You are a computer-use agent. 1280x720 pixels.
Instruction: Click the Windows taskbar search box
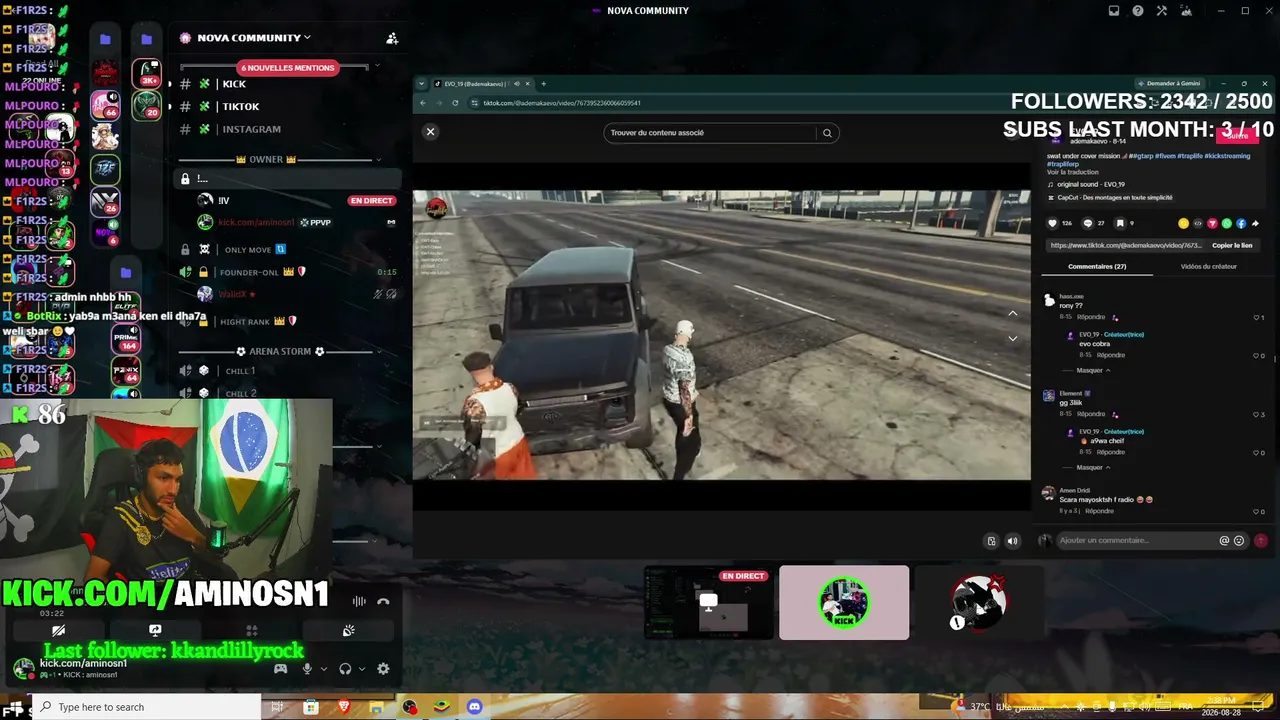148,707
